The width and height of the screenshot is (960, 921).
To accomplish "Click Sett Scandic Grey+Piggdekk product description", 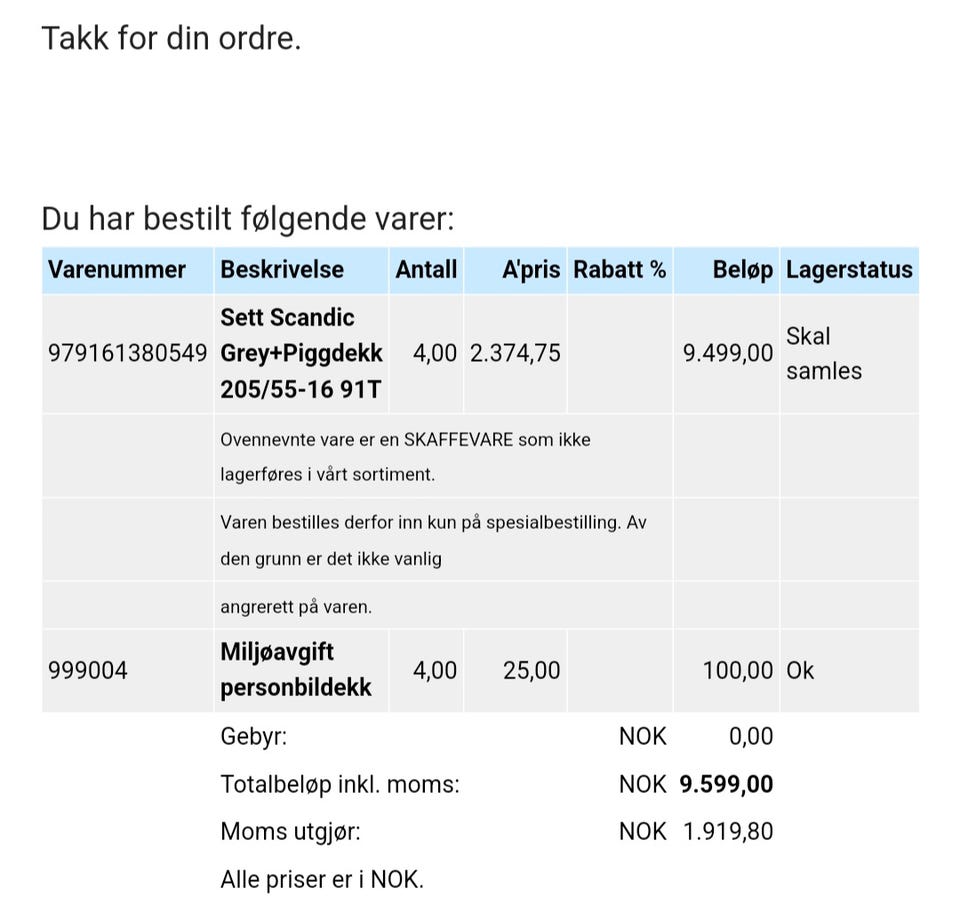I will point(301,353).
